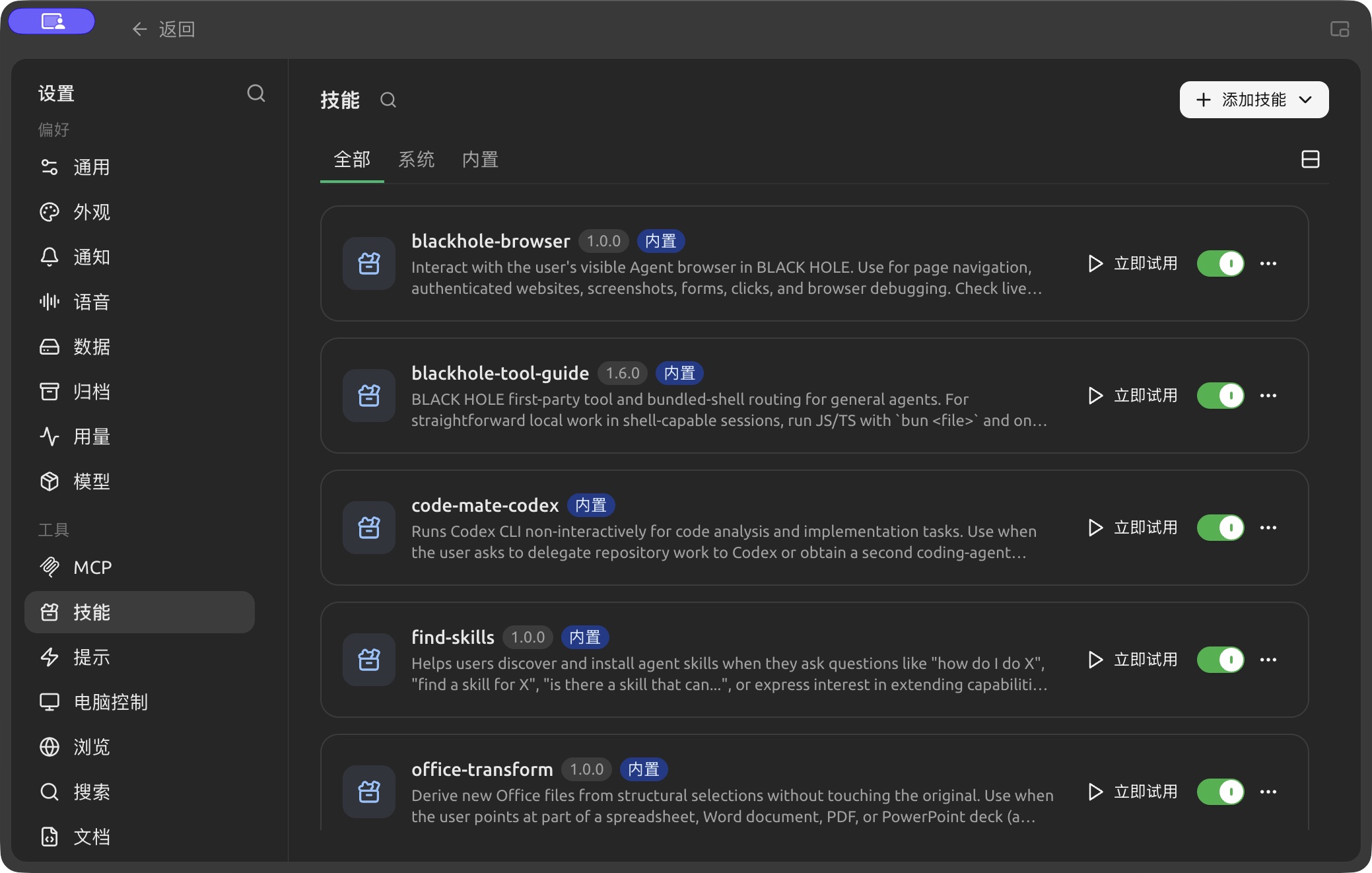Open more options for blackhole-browser
The image size is (1372, 873).
click(1268, 263)
